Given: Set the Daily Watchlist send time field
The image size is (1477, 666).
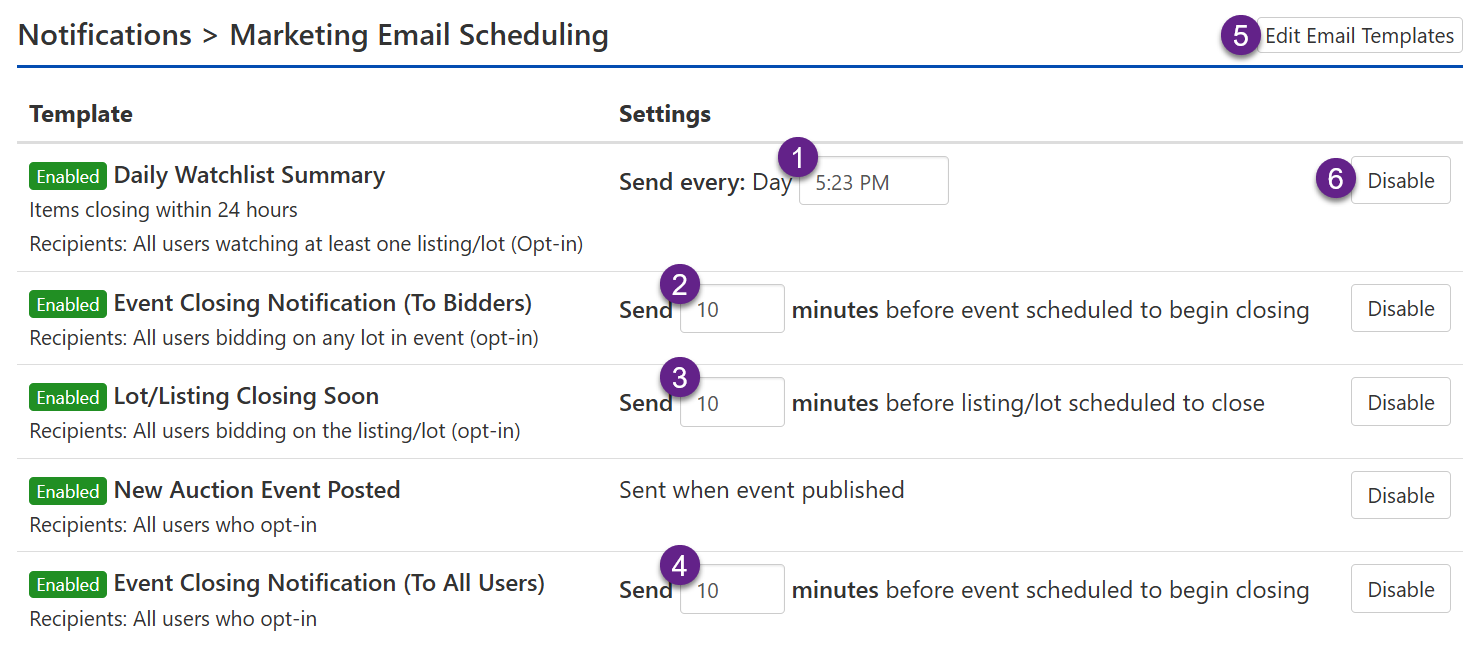Looking at the screenshot, I should click(x=873, y=181).
